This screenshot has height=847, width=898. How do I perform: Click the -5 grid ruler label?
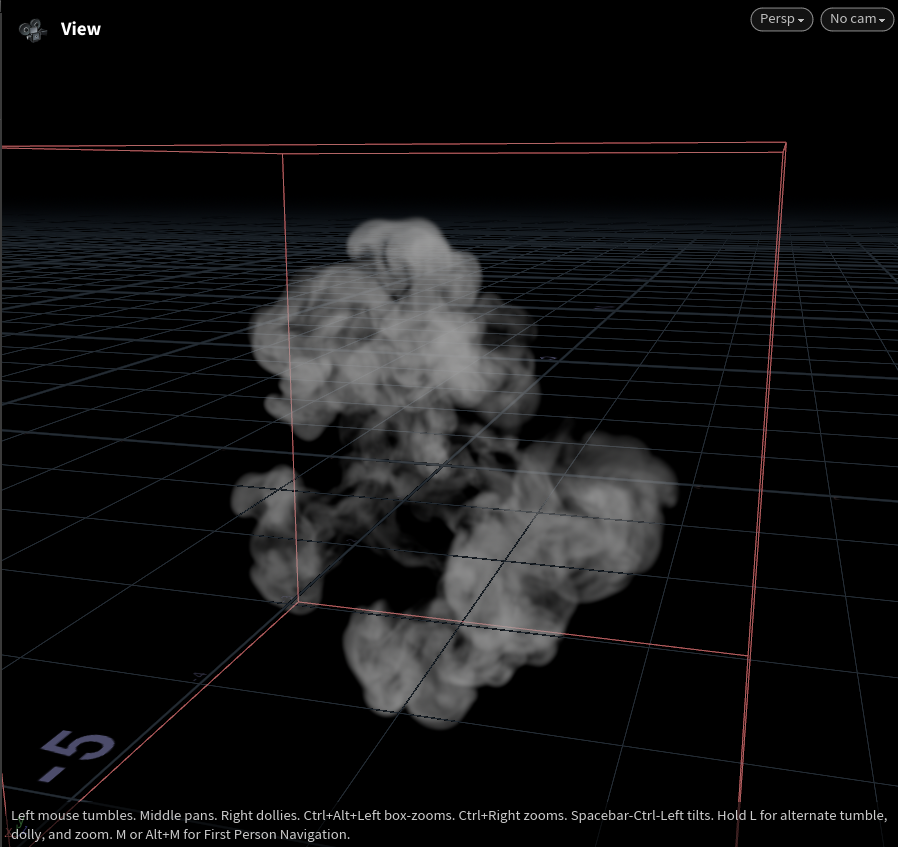tap(77, 755)
